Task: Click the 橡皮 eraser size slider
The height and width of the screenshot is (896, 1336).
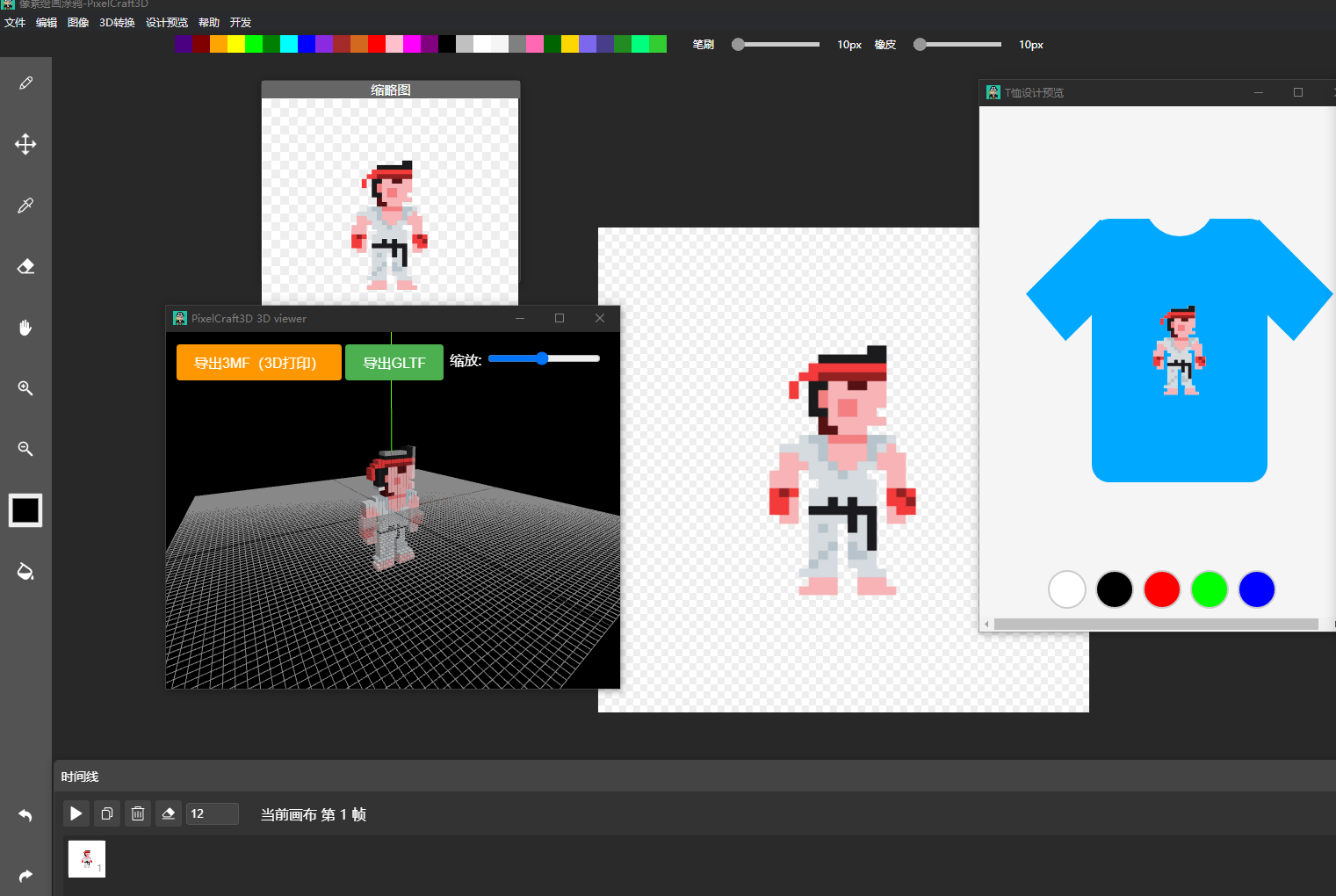Action: (958, 44)
